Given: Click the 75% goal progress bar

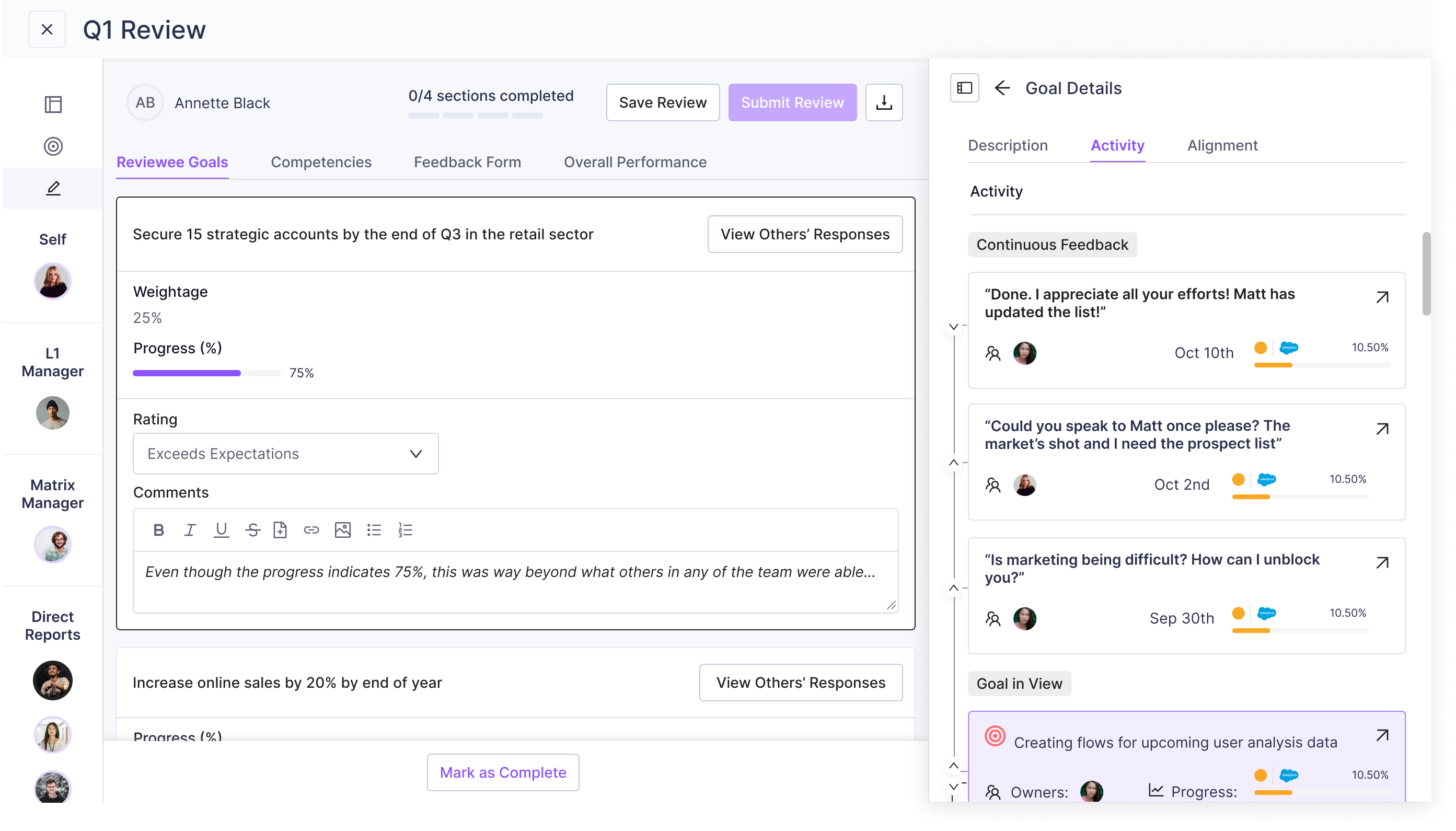Looking at the screenshot, I should pos(206,373).
